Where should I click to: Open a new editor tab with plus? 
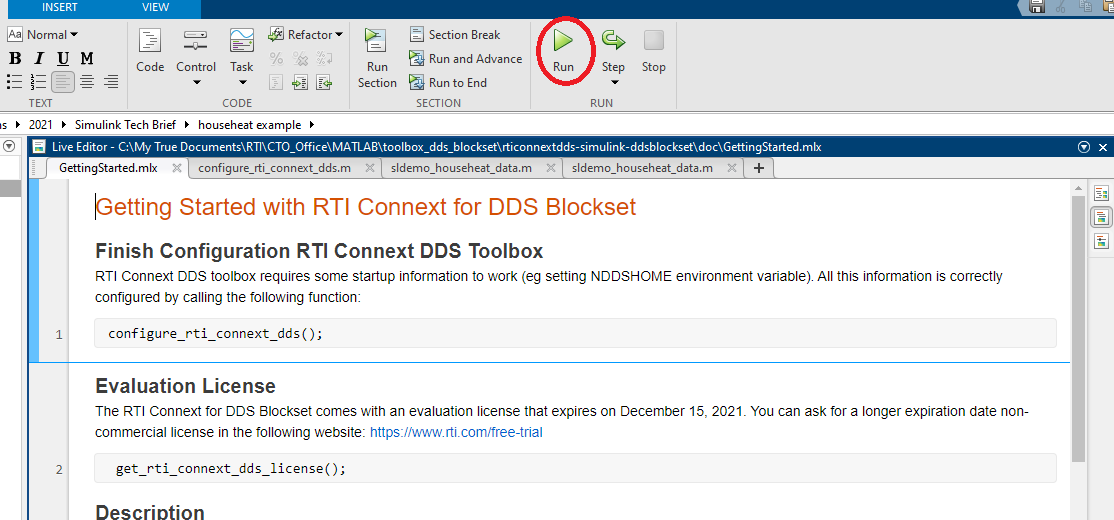point(758,168)
